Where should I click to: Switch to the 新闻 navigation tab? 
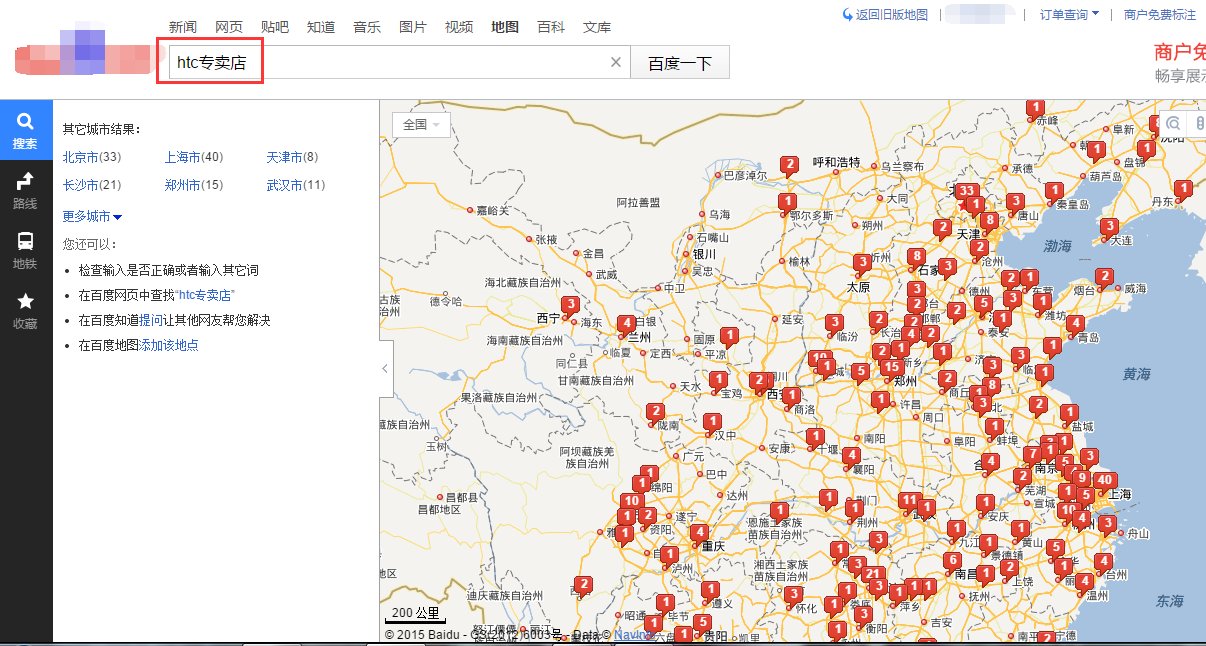tap(182, 27)
